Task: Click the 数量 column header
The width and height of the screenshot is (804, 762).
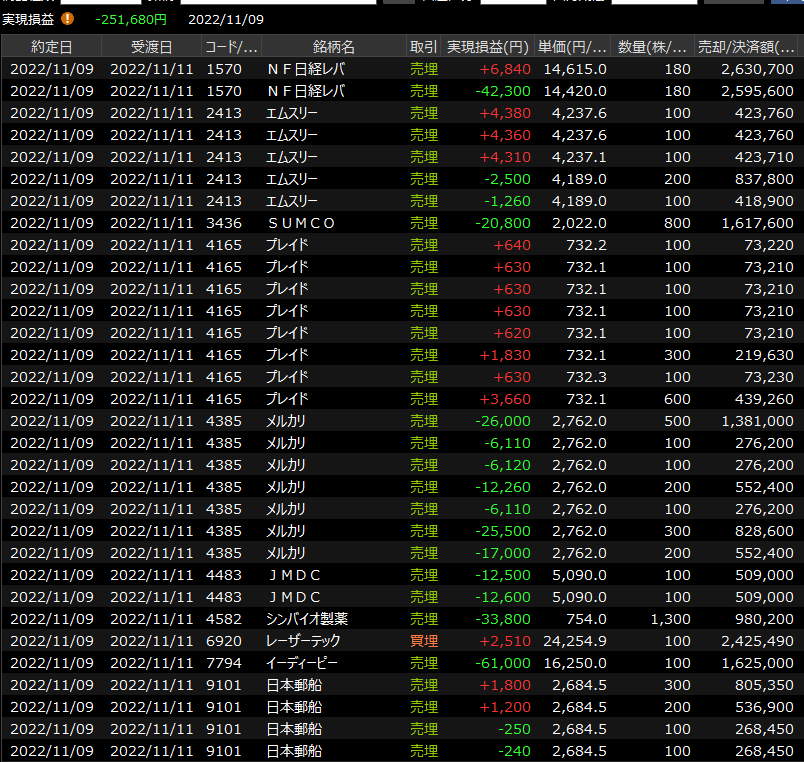Action: pyautogui.click(x=652, y=47)
